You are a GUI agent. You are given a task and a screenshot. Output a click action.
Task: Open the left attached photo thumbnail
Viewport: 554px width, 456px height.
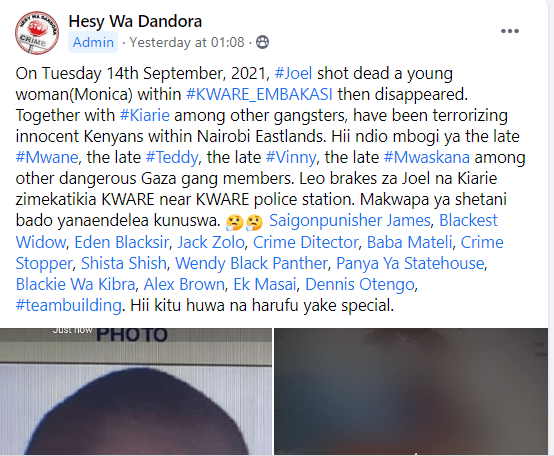(136, 391)
